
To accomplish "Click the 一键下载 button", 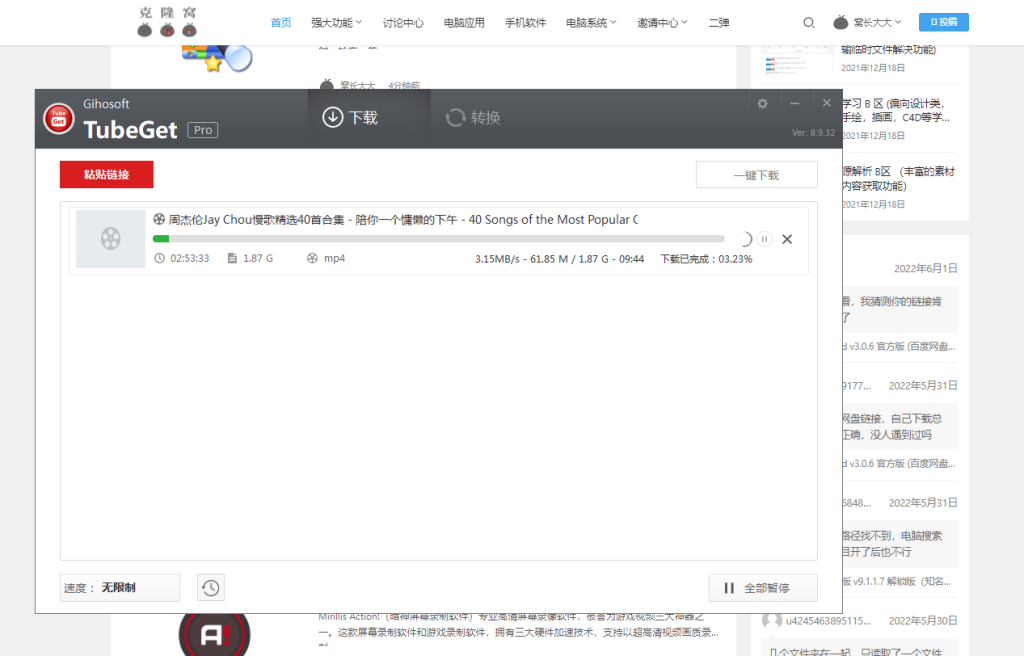I will tap(756, 175).
